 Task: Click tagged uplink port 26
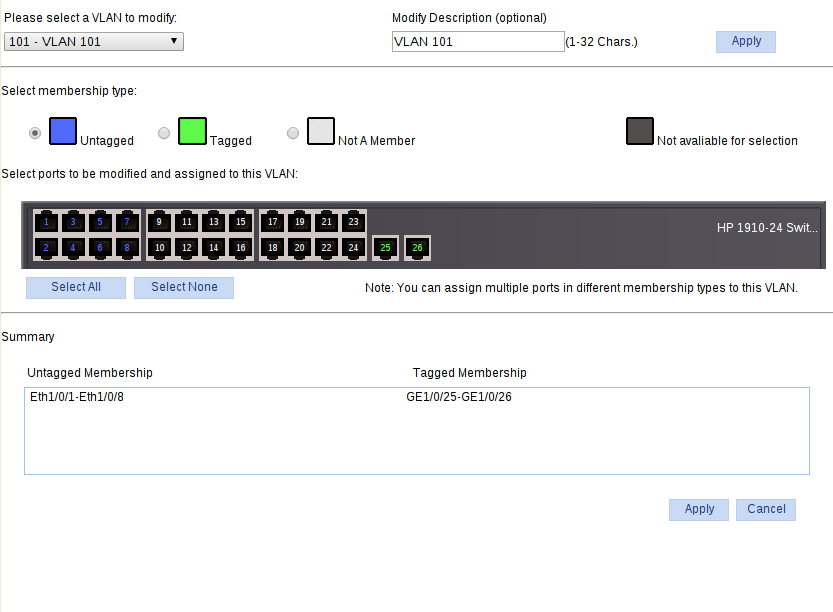pos(418,248)
